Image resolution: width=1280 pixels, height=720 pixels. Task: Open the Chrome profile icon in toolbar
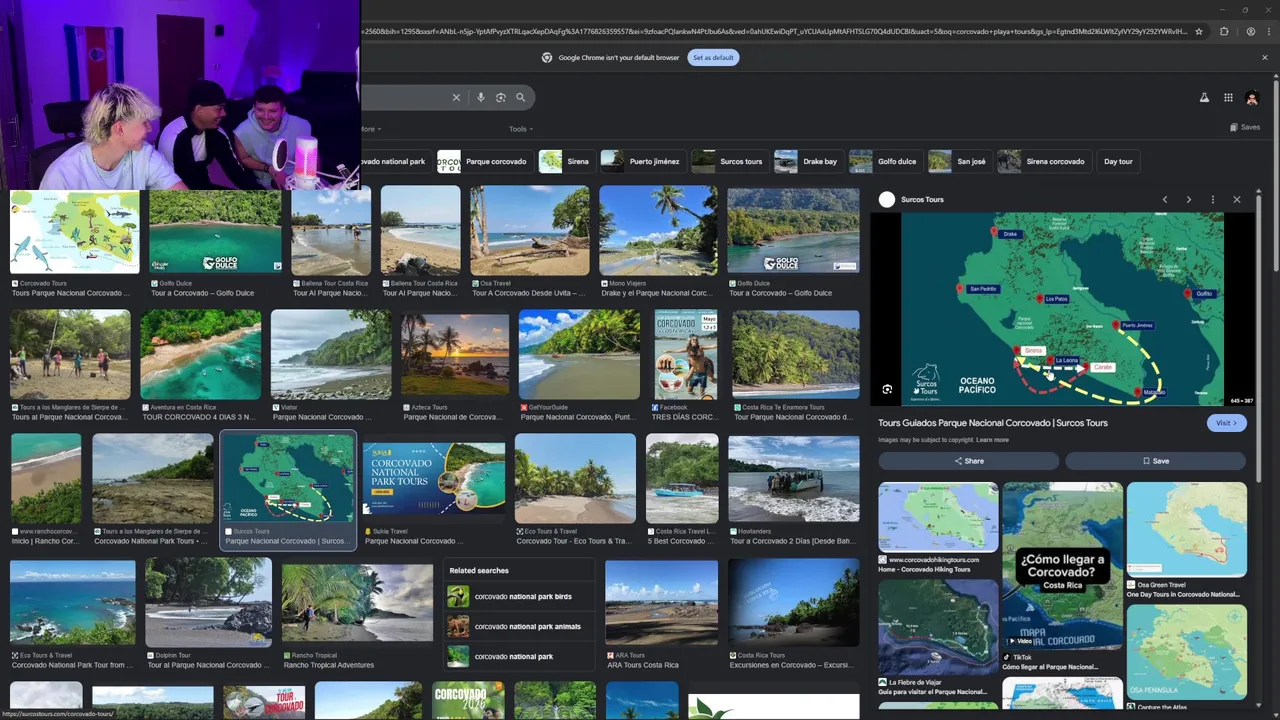pos(1250,31)
